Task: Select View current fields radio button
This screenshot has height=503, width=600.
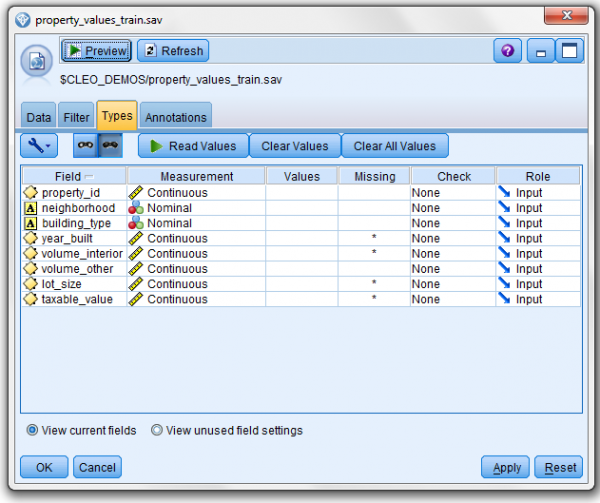Action: (x=32, y=430)
